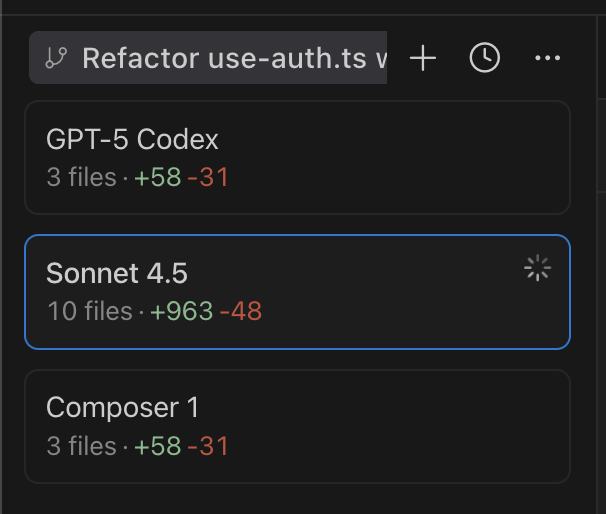Click the loading spinner on Sonnet 4.5
The width and height of the screenshot is (606, 514).
(537, 268)
